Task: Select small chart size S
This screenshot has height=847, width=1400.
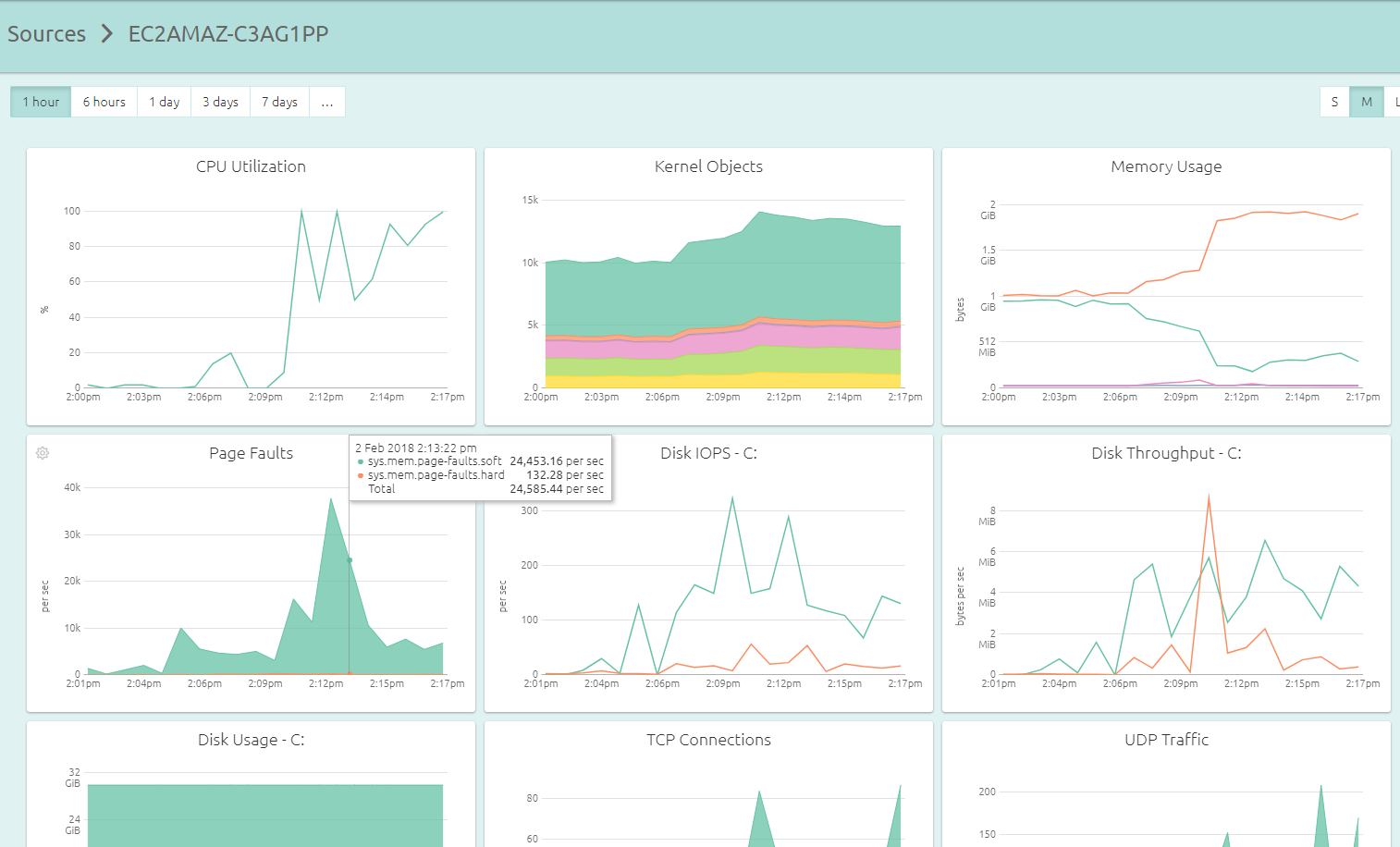Action: (1334, 102)
